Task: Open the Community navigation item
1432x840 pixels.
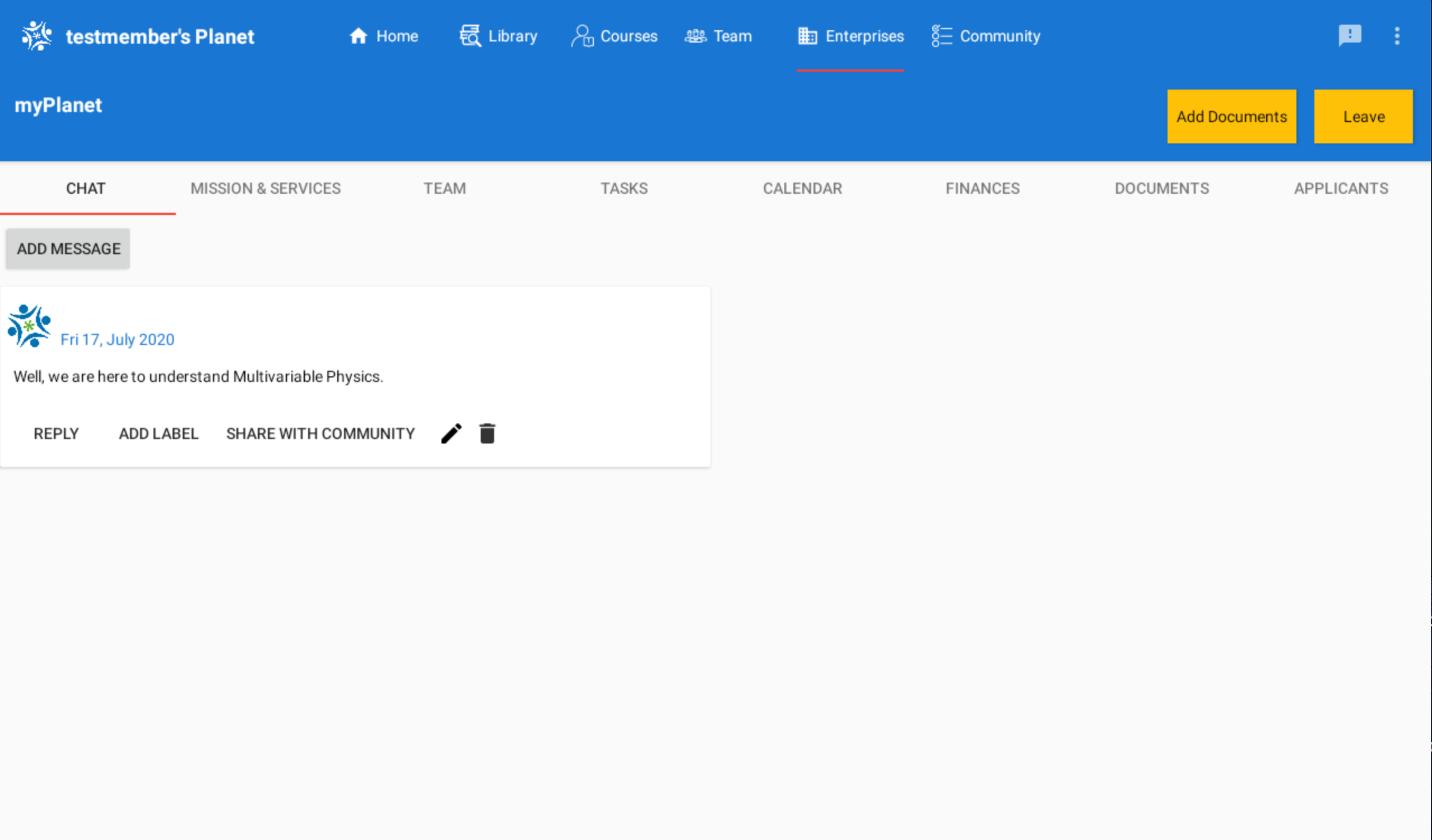Action: tap(986, 36)
